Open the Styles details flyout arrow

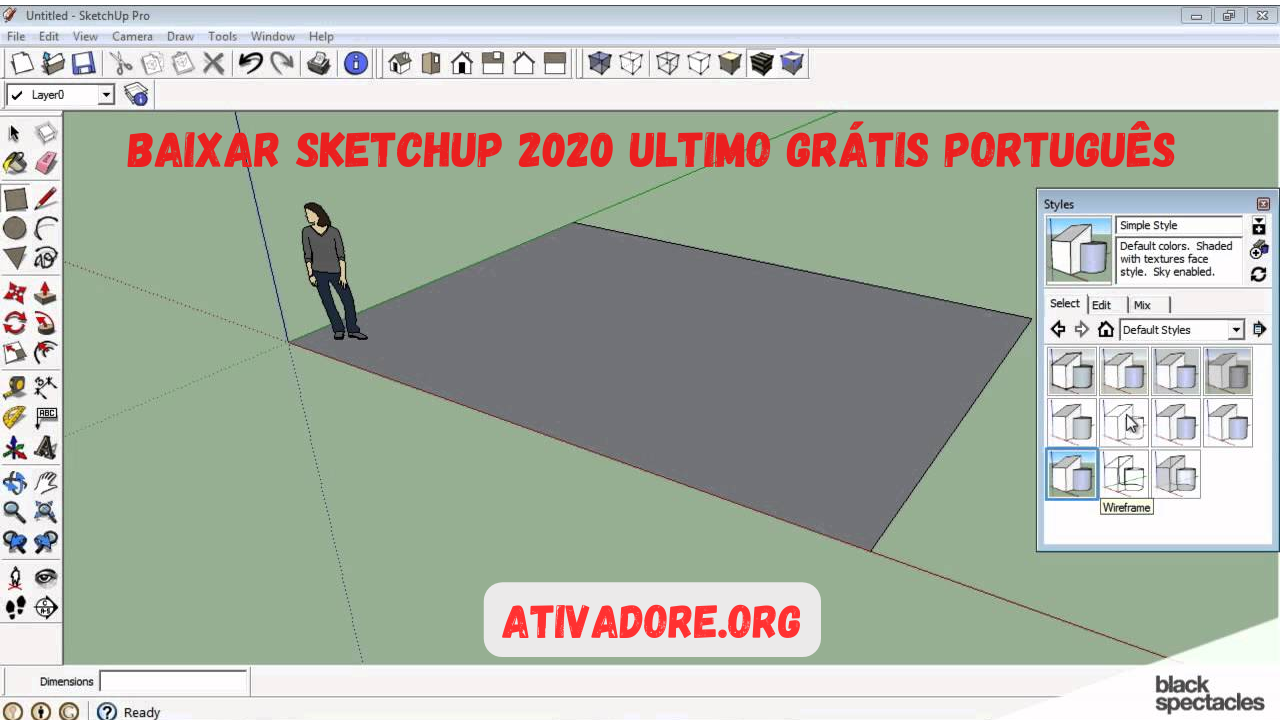tap(1260, 329)
